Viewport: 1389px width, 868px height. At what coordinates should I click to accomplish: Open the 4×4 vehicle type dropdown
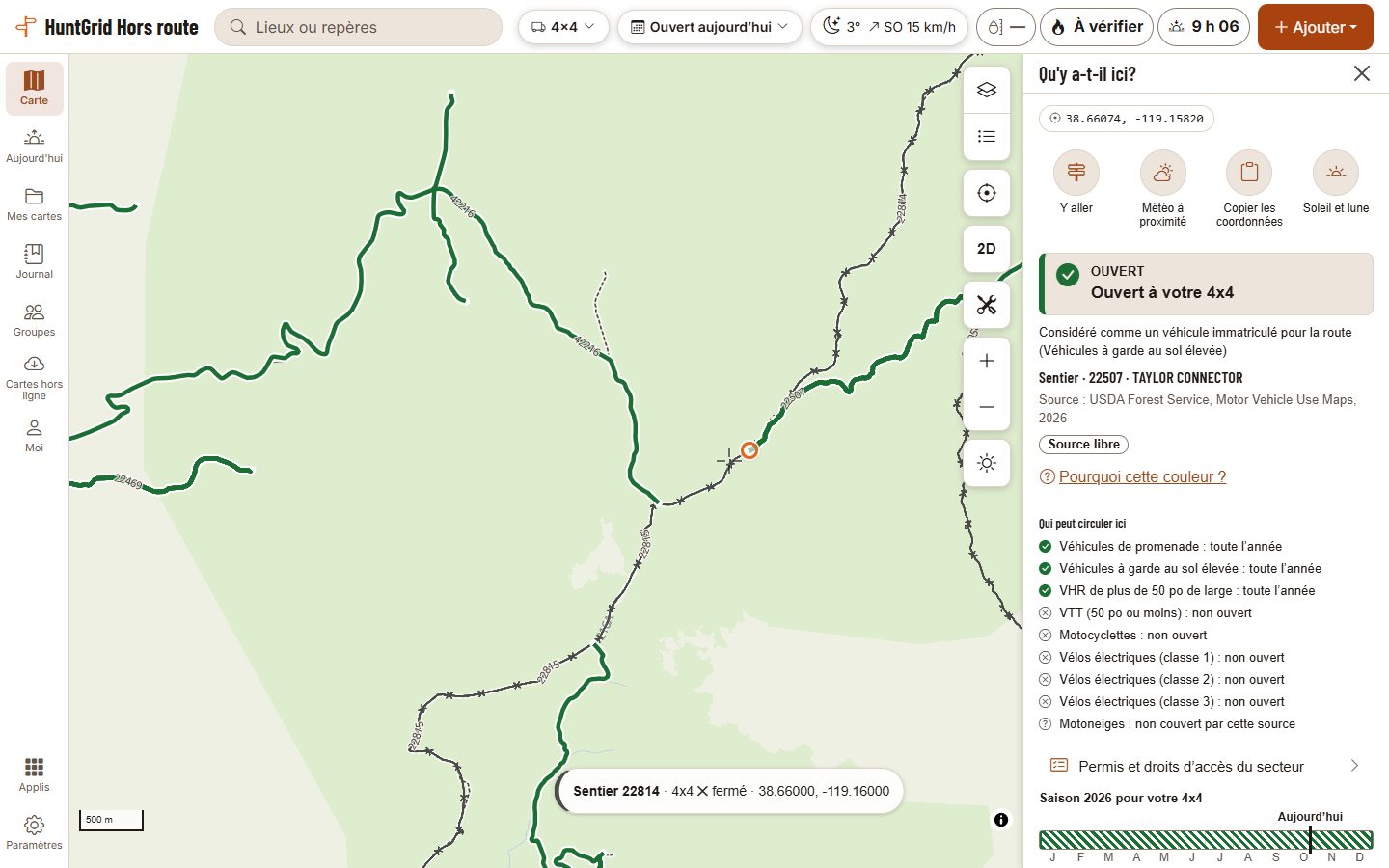(x=563, y=27)
